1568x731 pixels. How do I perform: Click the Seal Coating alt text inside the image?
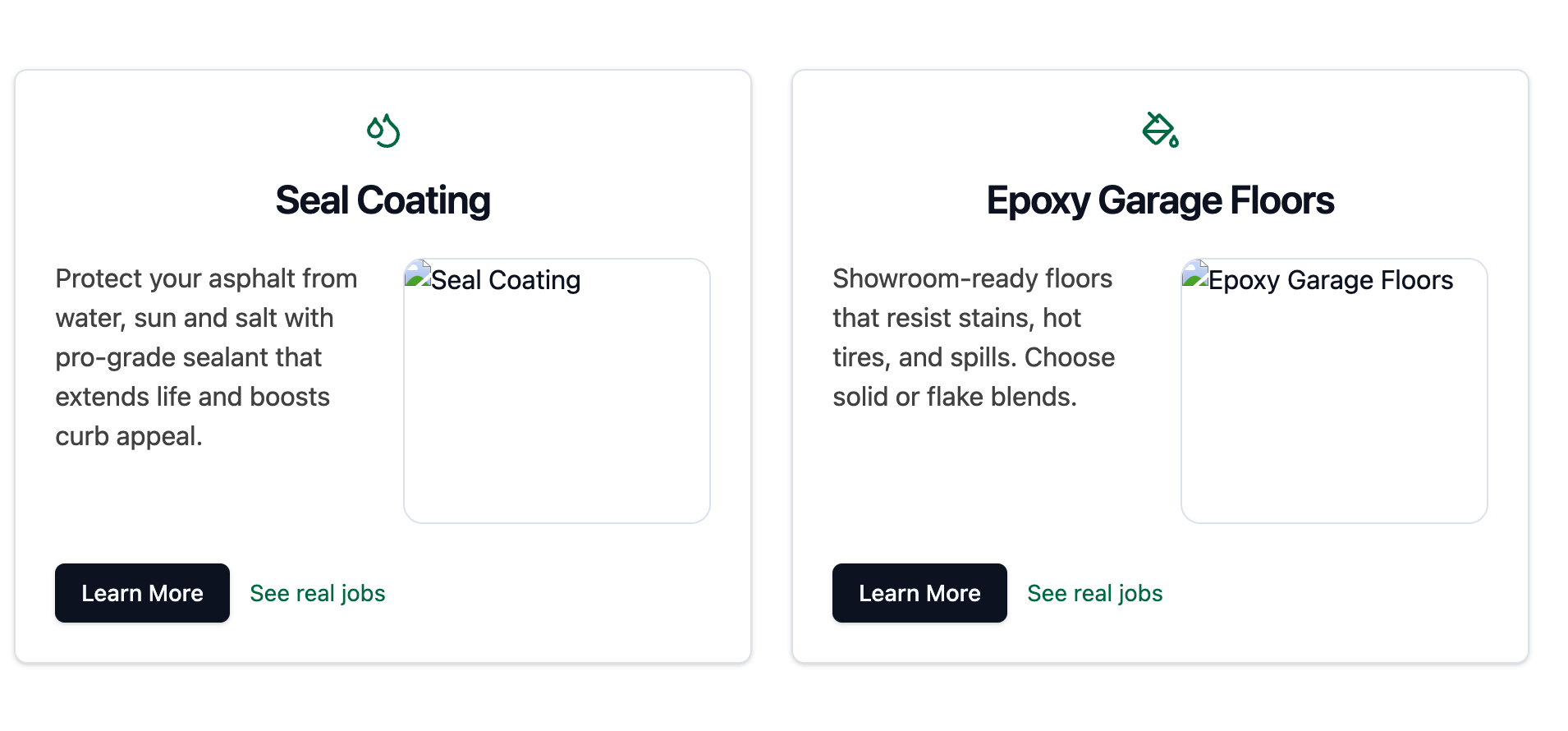506,280
